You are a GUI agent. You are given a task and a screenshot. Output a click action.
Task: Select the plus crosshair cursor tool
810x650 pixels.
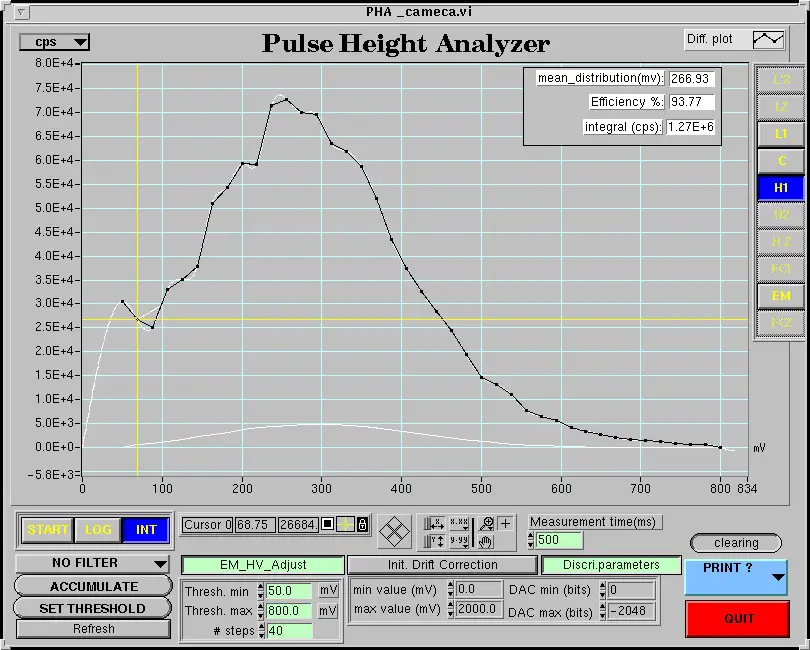[x=505, y=523]
